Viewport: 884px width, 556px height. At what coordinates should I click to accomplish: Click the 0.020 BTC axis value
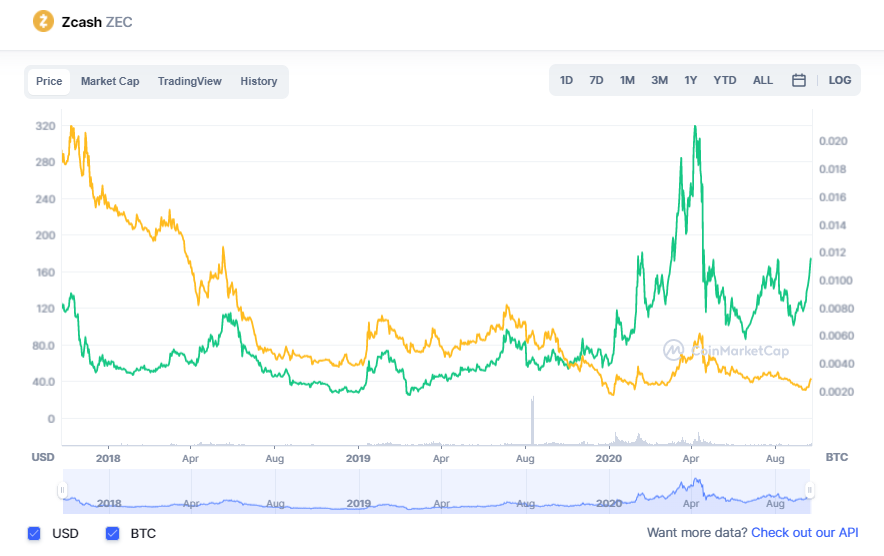[x=833, y=141]
